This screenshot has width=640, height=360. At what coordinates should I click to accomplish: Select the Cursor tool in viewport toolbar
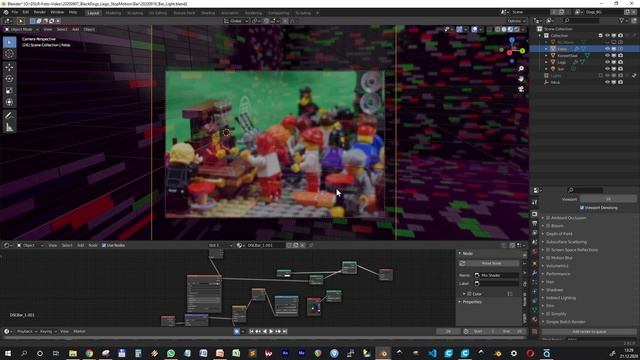(9, 54)
